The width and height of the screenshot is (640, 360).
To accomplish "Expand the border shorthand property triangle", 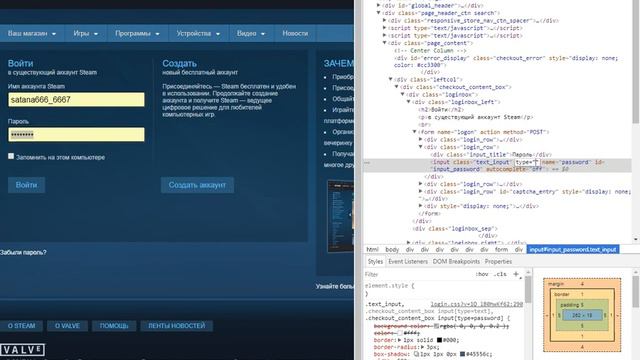I will point(400,340).
